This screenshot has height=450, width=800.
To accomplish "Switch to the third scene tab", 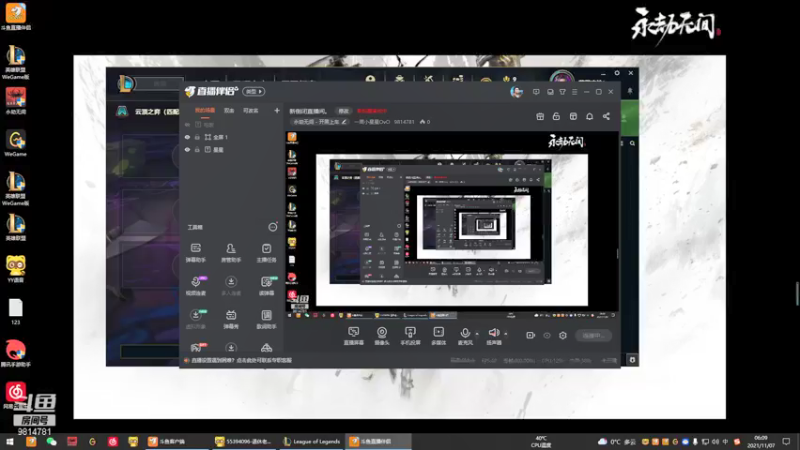I will point(251,110).
